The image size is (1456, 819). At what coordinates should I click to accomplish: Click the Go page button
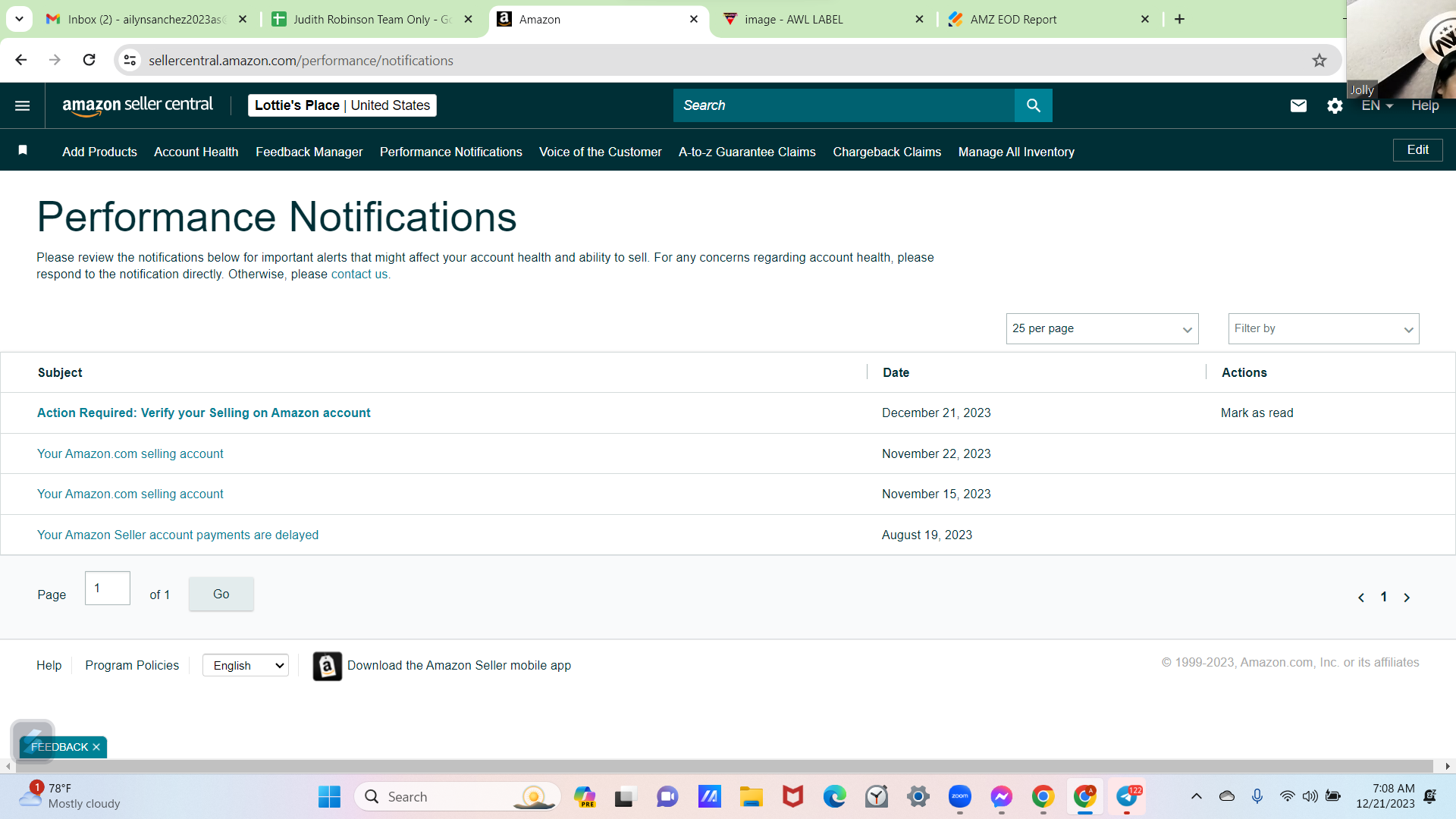[x=221, y=594]
